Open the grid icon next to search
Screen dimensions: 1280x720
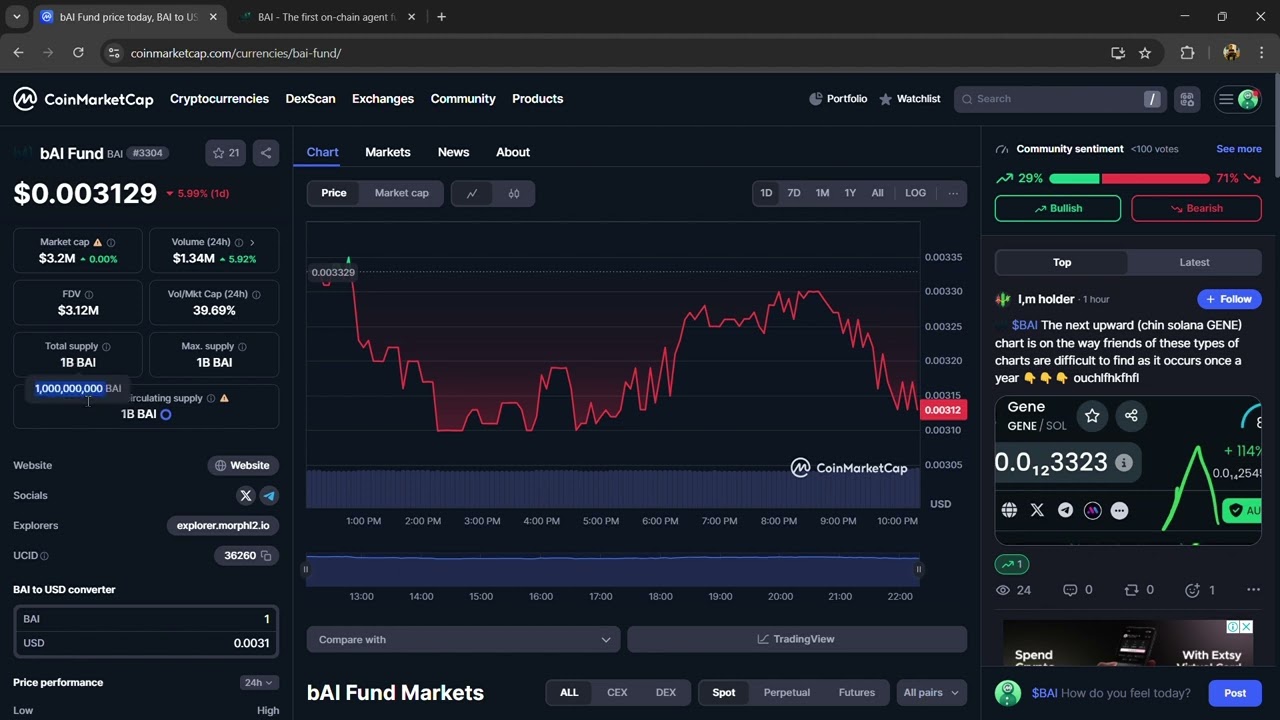pos(1187,99)
